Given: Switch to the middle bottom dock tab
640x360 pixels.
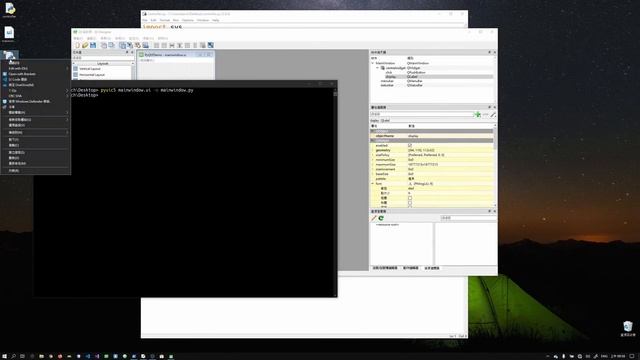Looking at the screenshot, I should coord(411,268).
